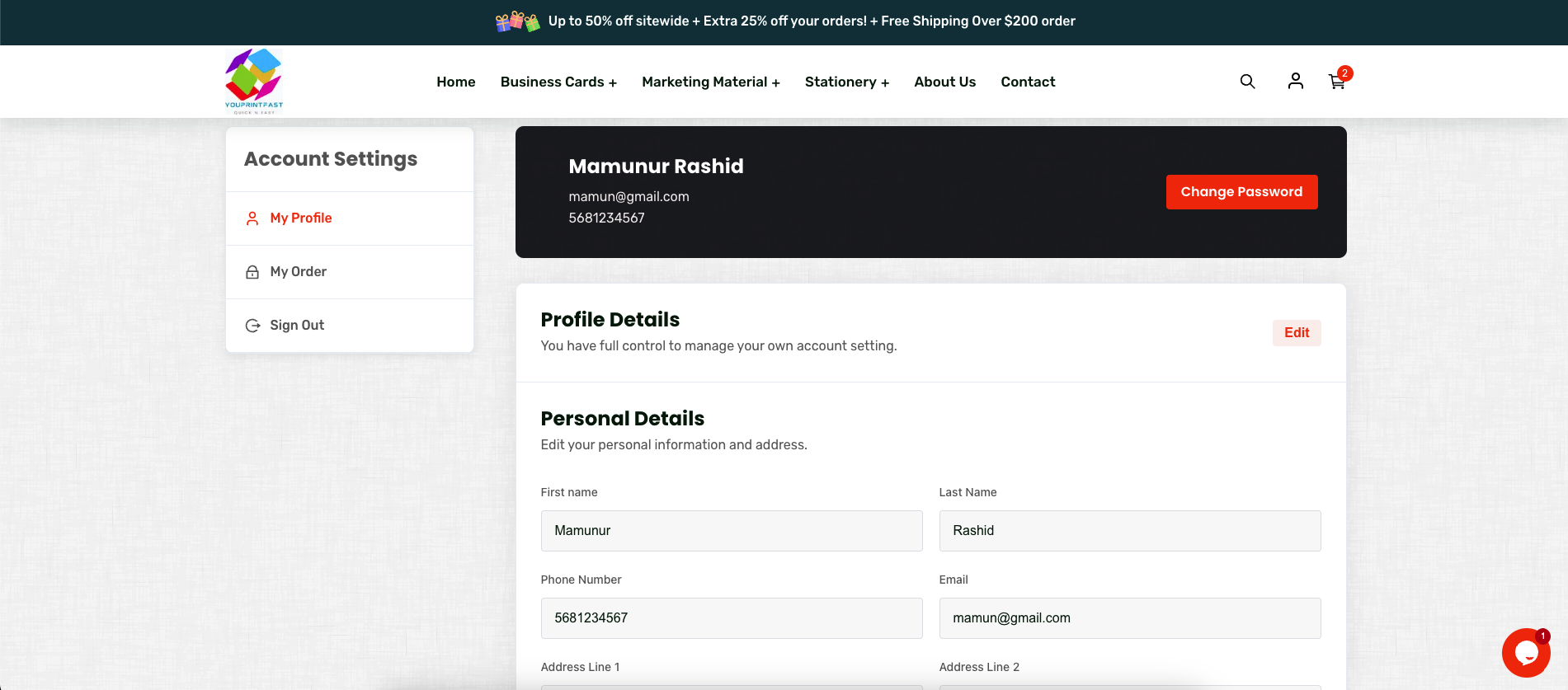Open the chat support bubble

click(1526, 653)
